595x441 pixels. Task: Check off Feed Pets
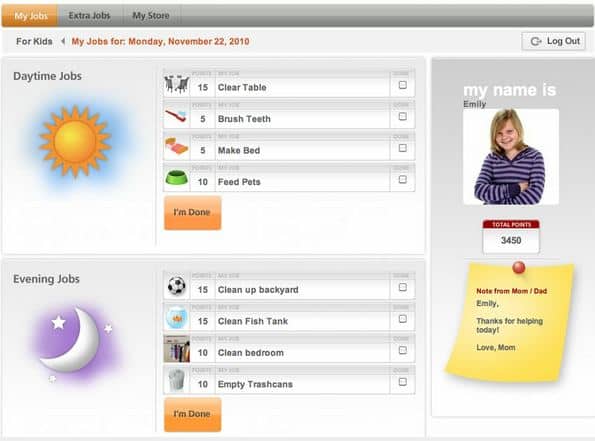403,179
